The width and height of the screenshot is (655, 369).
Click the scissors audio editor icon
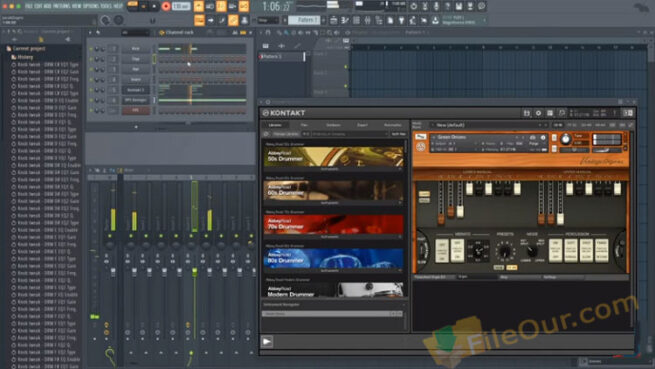pos(425,6)
